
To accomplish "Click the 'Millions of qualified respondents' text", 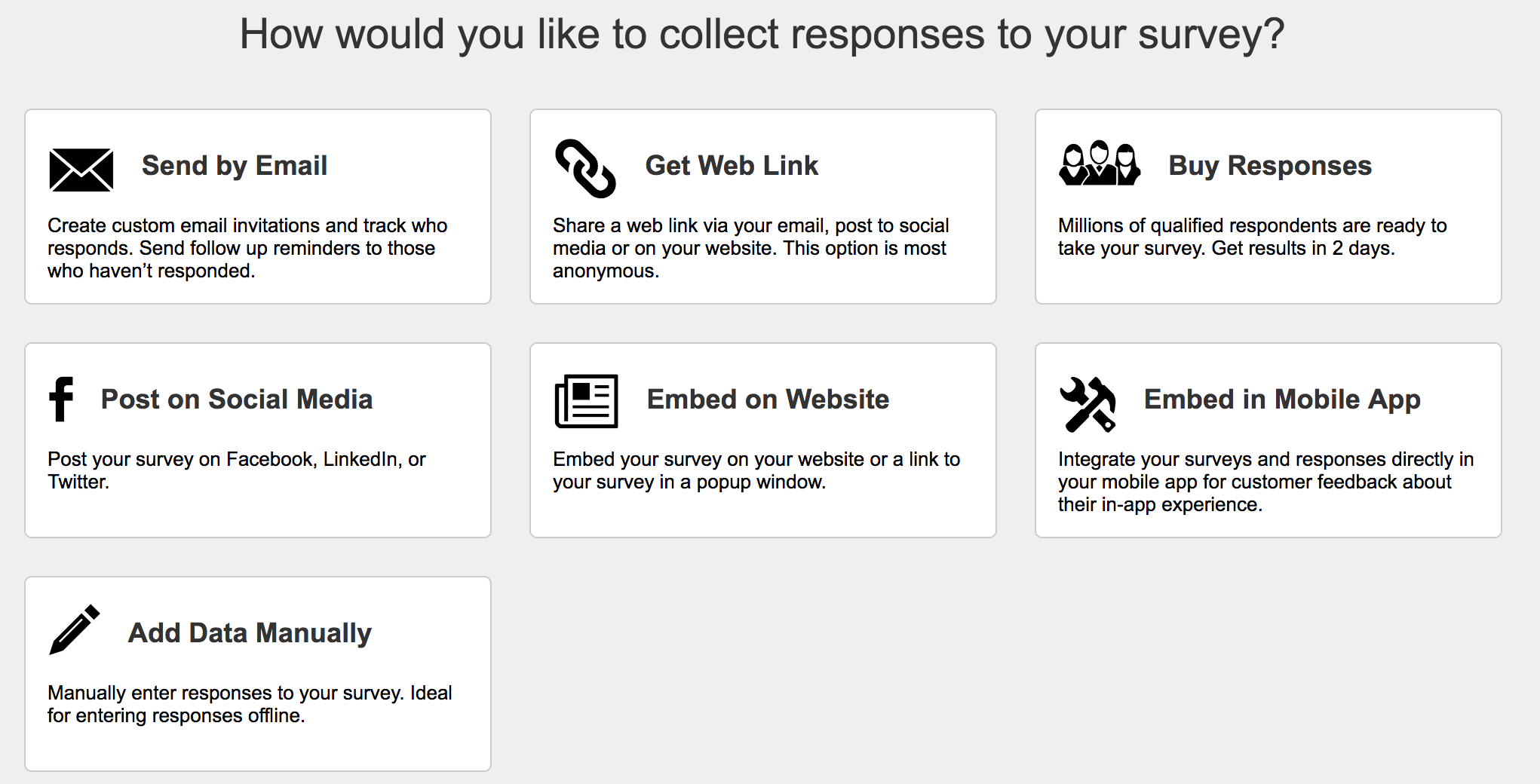I will [1252, 237].
